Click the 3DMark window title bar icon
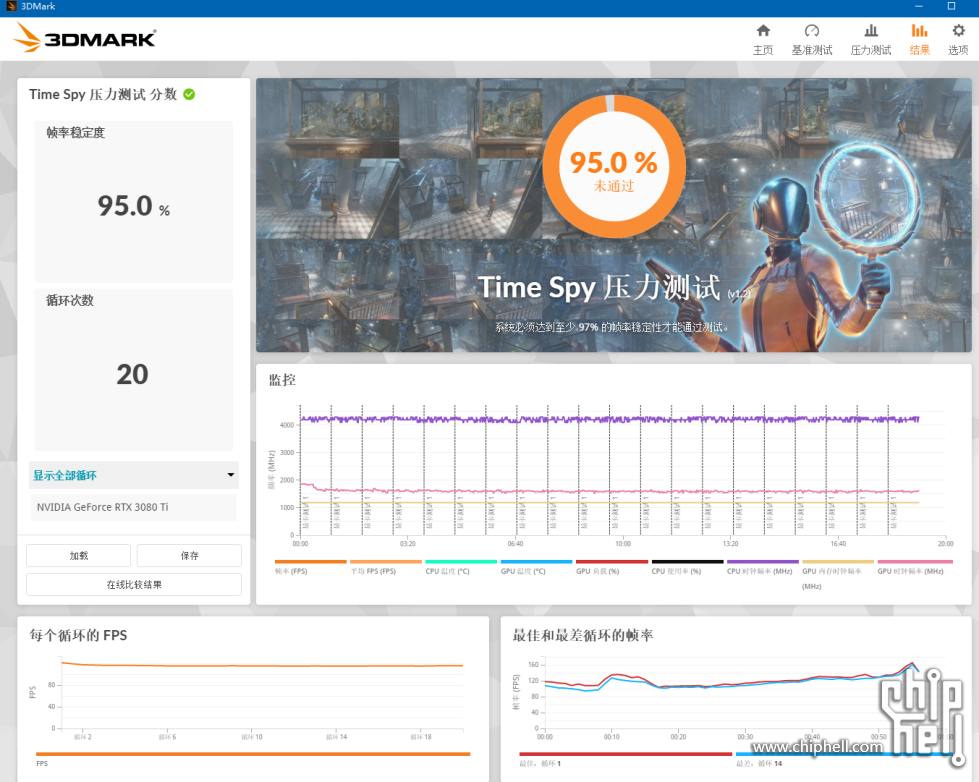The width and height of the screenshot is (979, 782). click(x=11, y=6)
